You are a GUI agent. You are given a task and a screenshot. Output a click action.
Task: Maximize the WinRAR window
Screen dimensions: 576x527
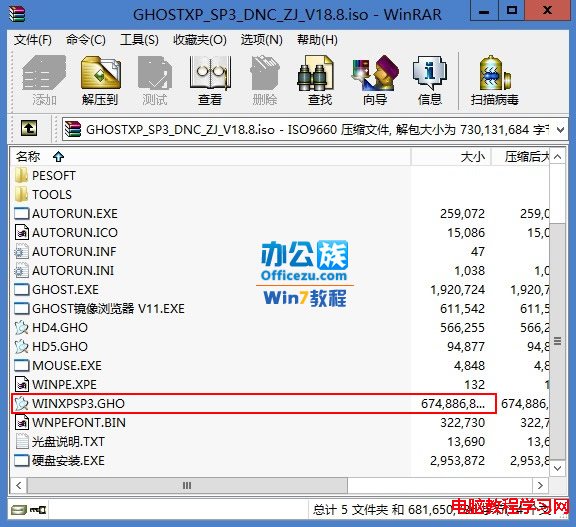(x=512, y=11)
